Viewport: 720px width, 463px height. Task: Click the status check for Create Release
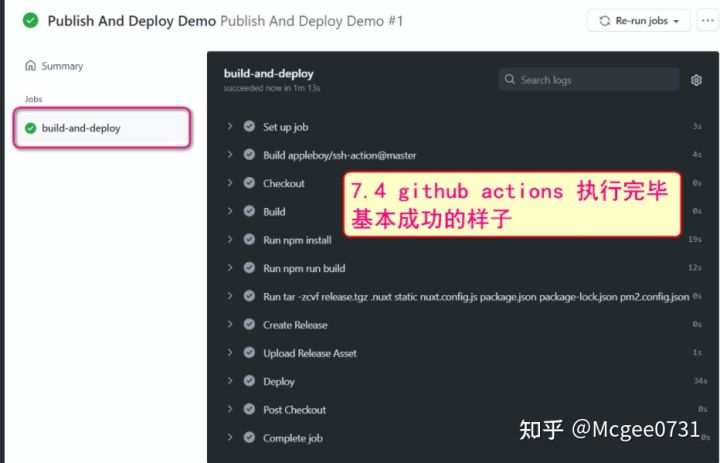click(249, 325)
